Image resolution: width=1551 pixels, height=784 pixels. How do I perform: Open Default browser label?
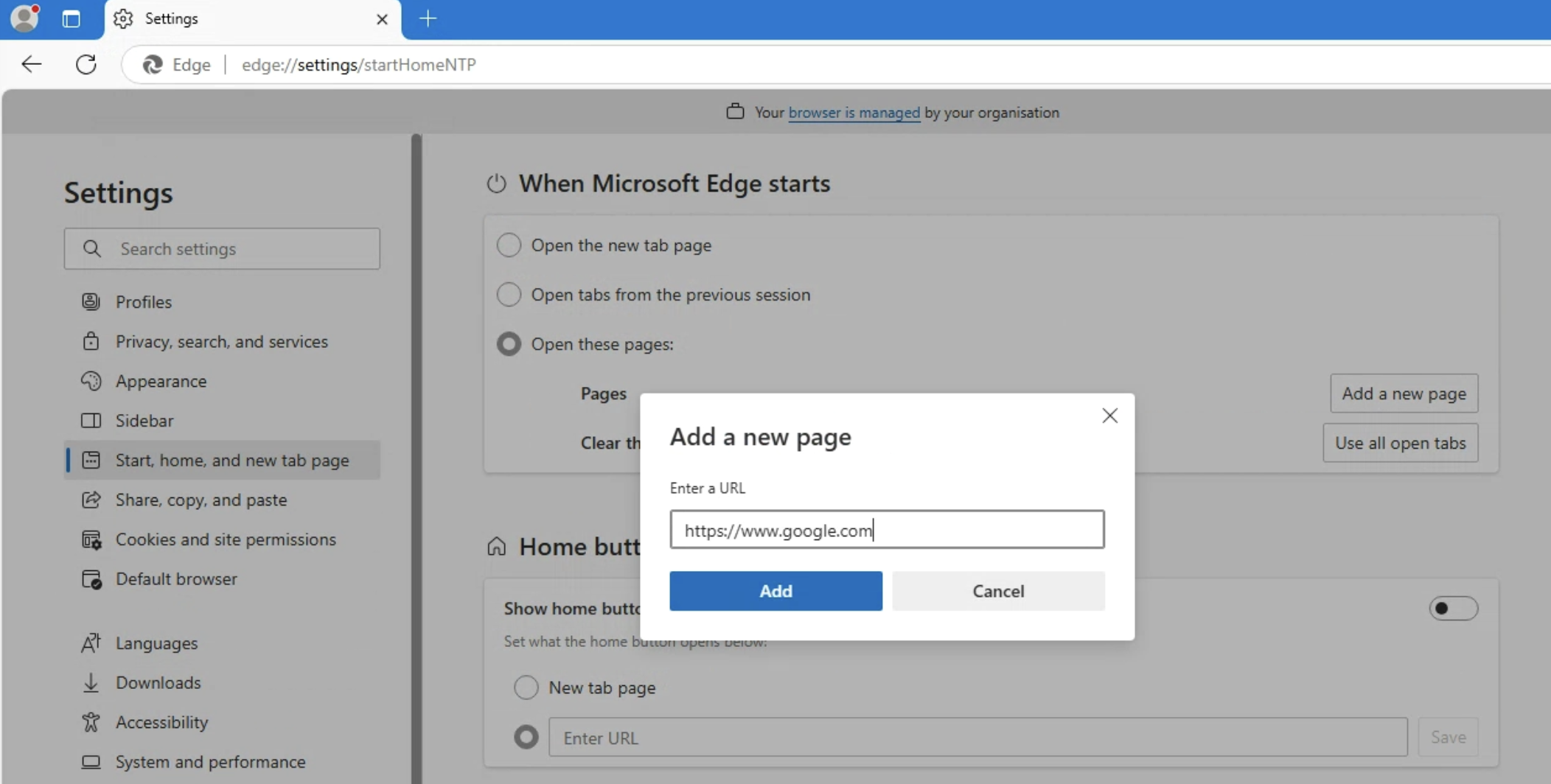tap(176, 579)
